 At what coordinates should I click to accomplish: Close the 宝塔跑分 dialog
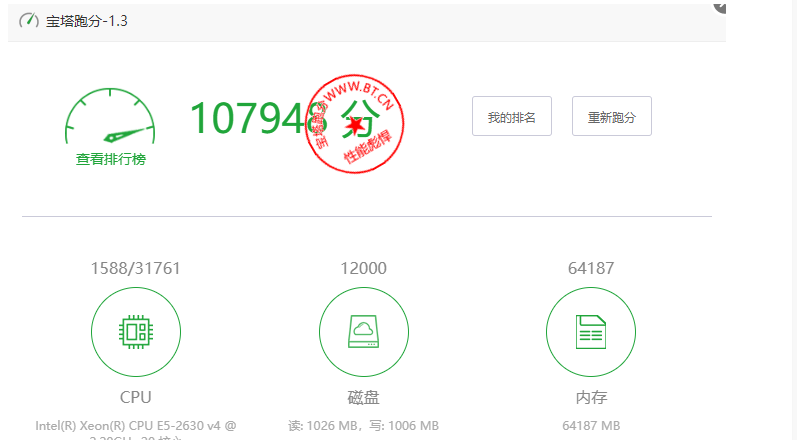[x=719, y=5]
